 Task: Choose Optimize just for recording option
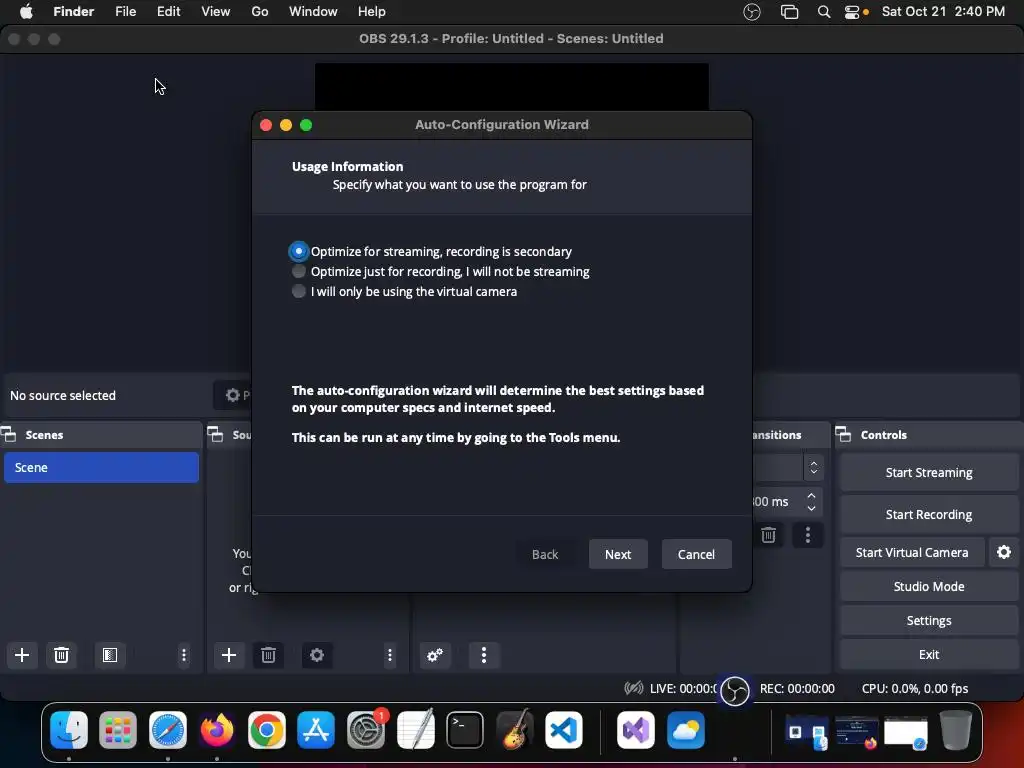tap(298, 271)
